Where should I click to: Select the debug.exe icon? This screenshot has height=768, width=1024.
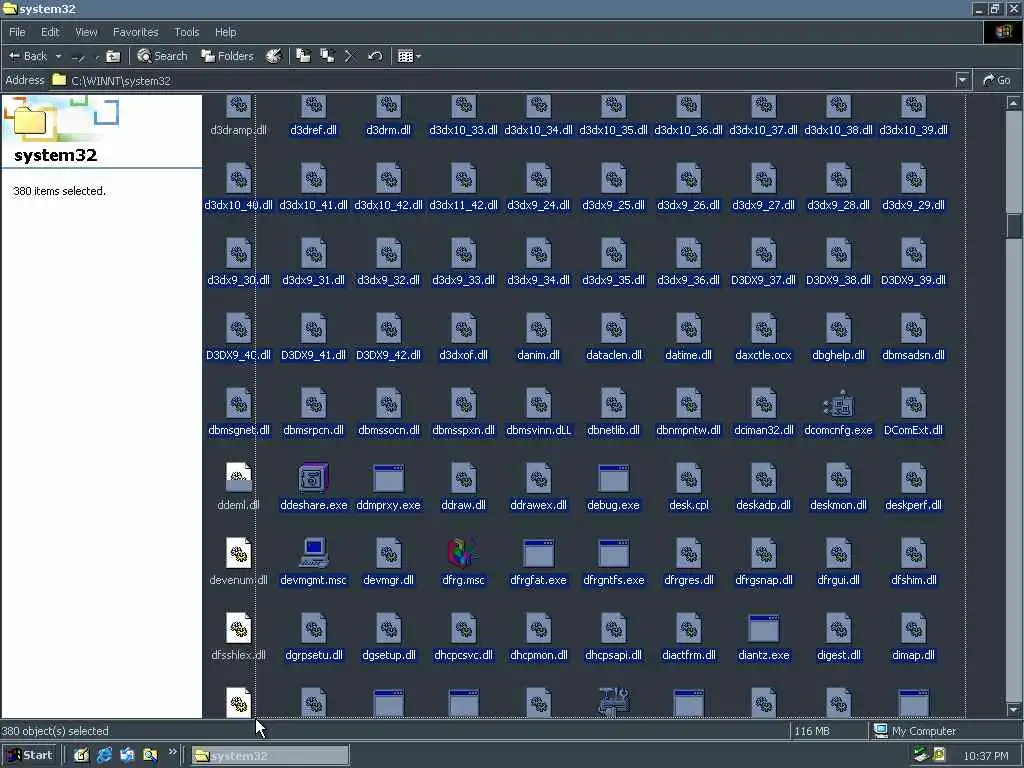point(613,479)
